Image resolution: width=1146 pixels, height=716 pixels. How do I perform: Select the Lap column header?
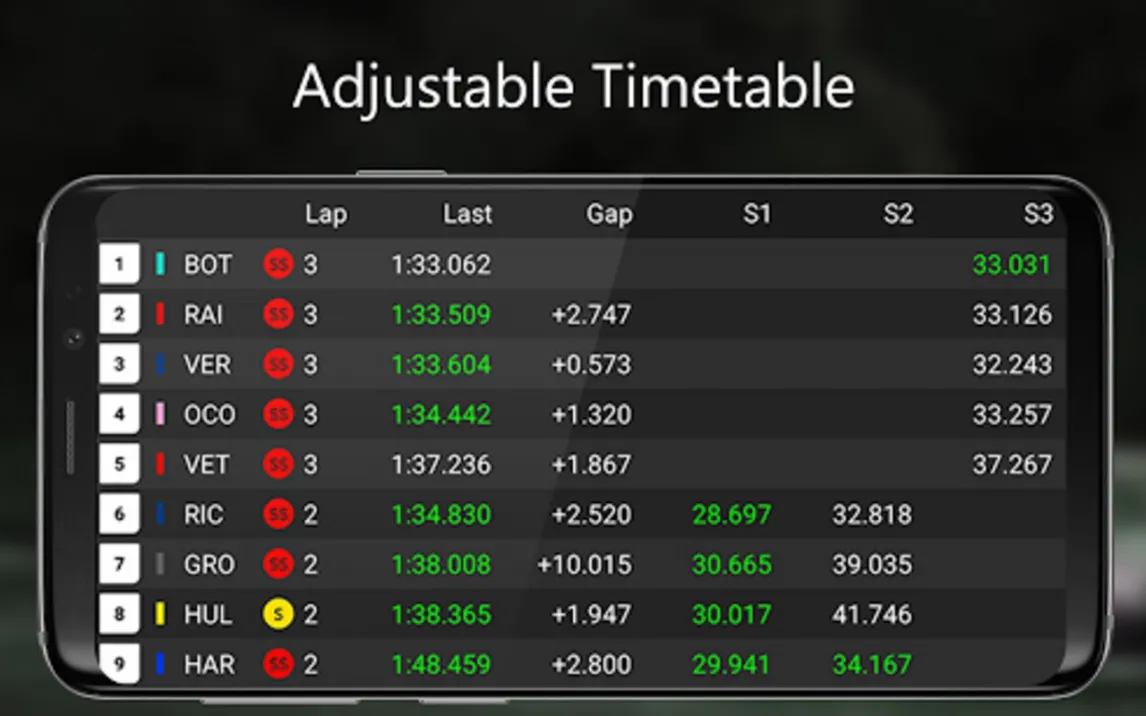[x=326, y=214]
